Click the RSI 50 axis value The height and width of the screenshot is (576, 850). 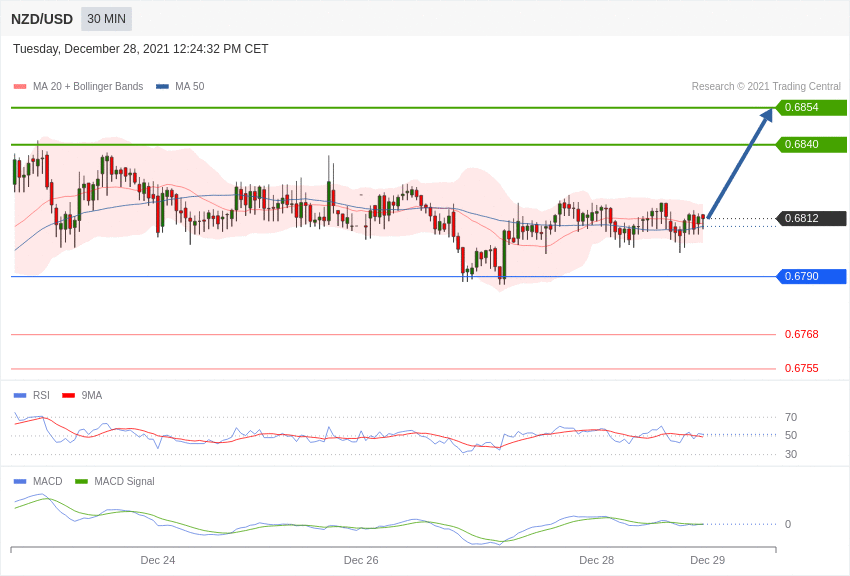tap(791, 435)
